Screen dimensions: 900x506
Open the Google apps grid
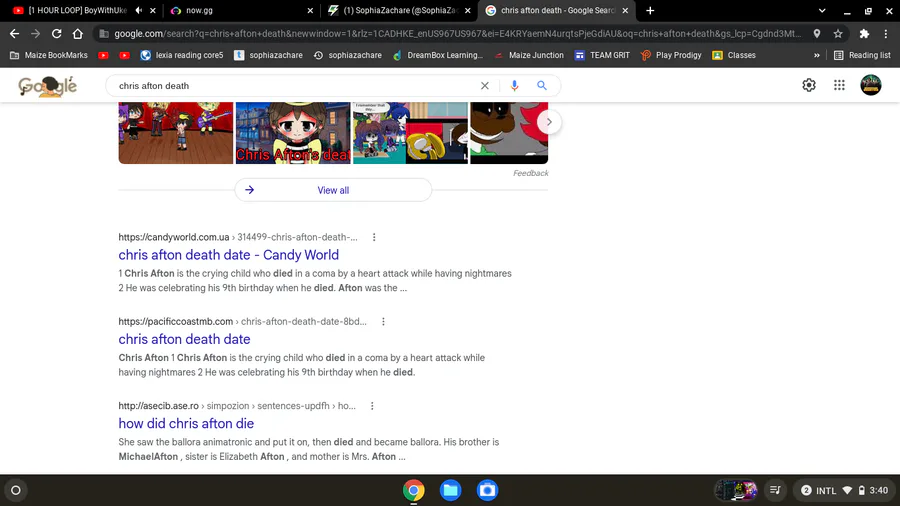[x=839, y=85]
